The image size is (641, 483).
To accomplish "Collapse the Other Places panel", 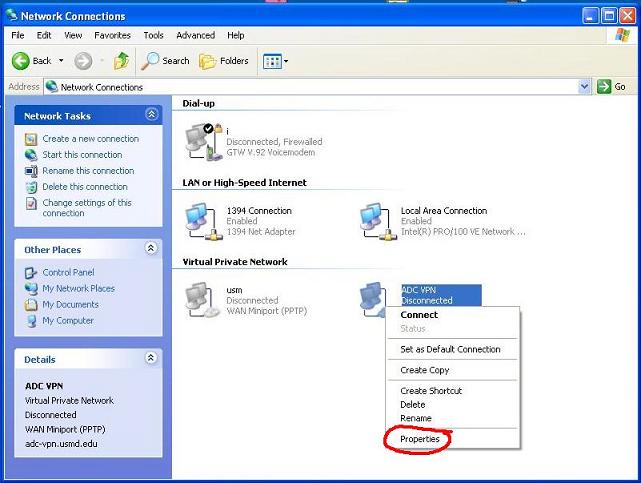I will point(151,248).
